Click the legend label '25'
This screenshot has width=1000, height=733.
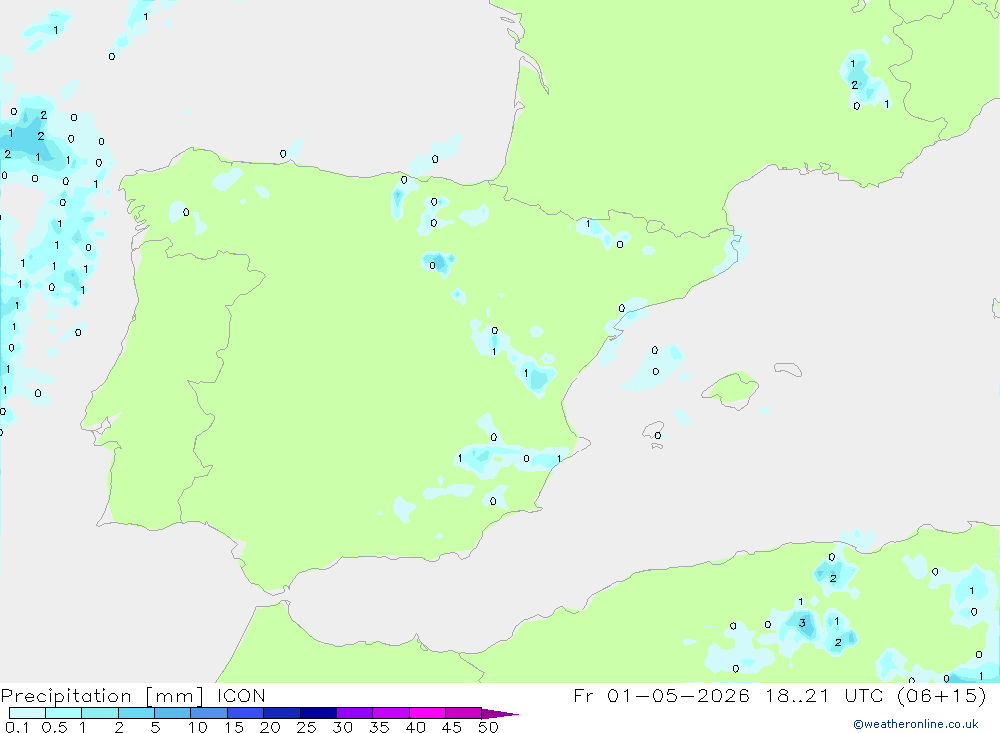pos(306,727)
